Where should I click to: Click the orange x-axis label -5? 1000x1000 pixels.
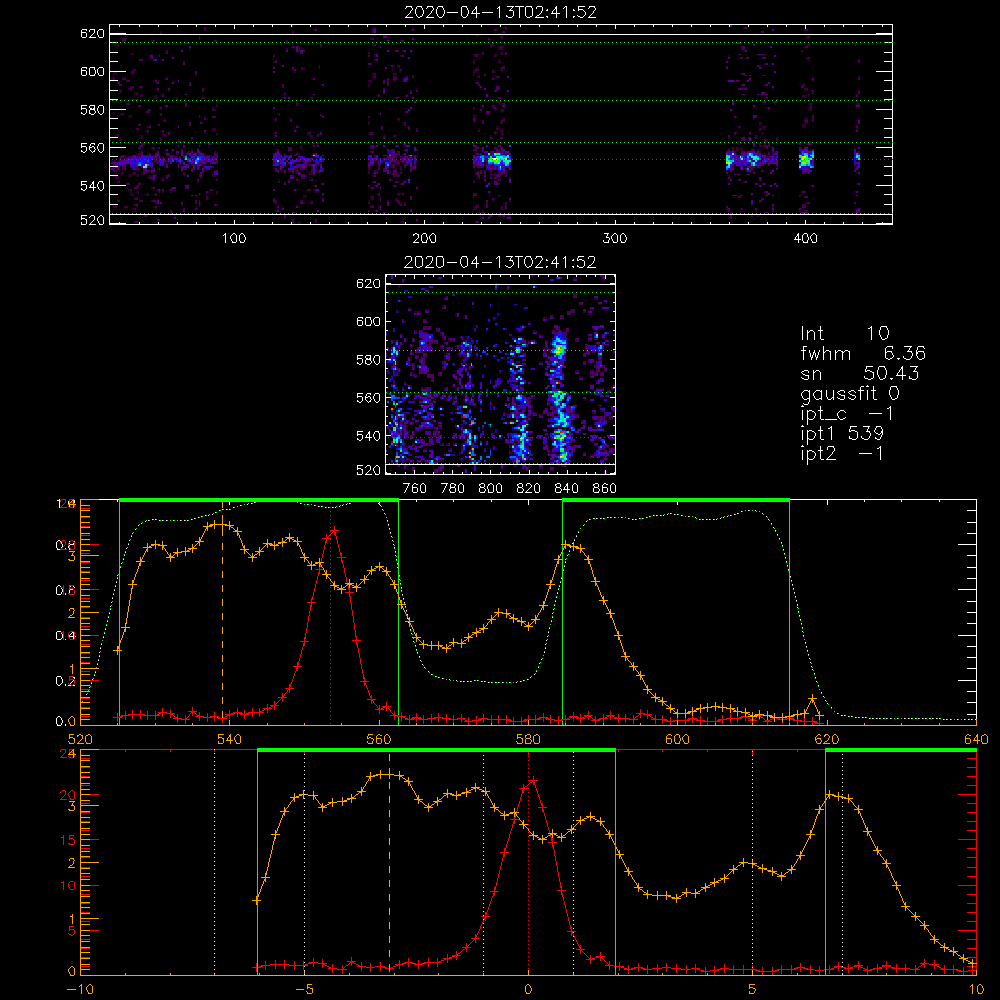[304, 990]
